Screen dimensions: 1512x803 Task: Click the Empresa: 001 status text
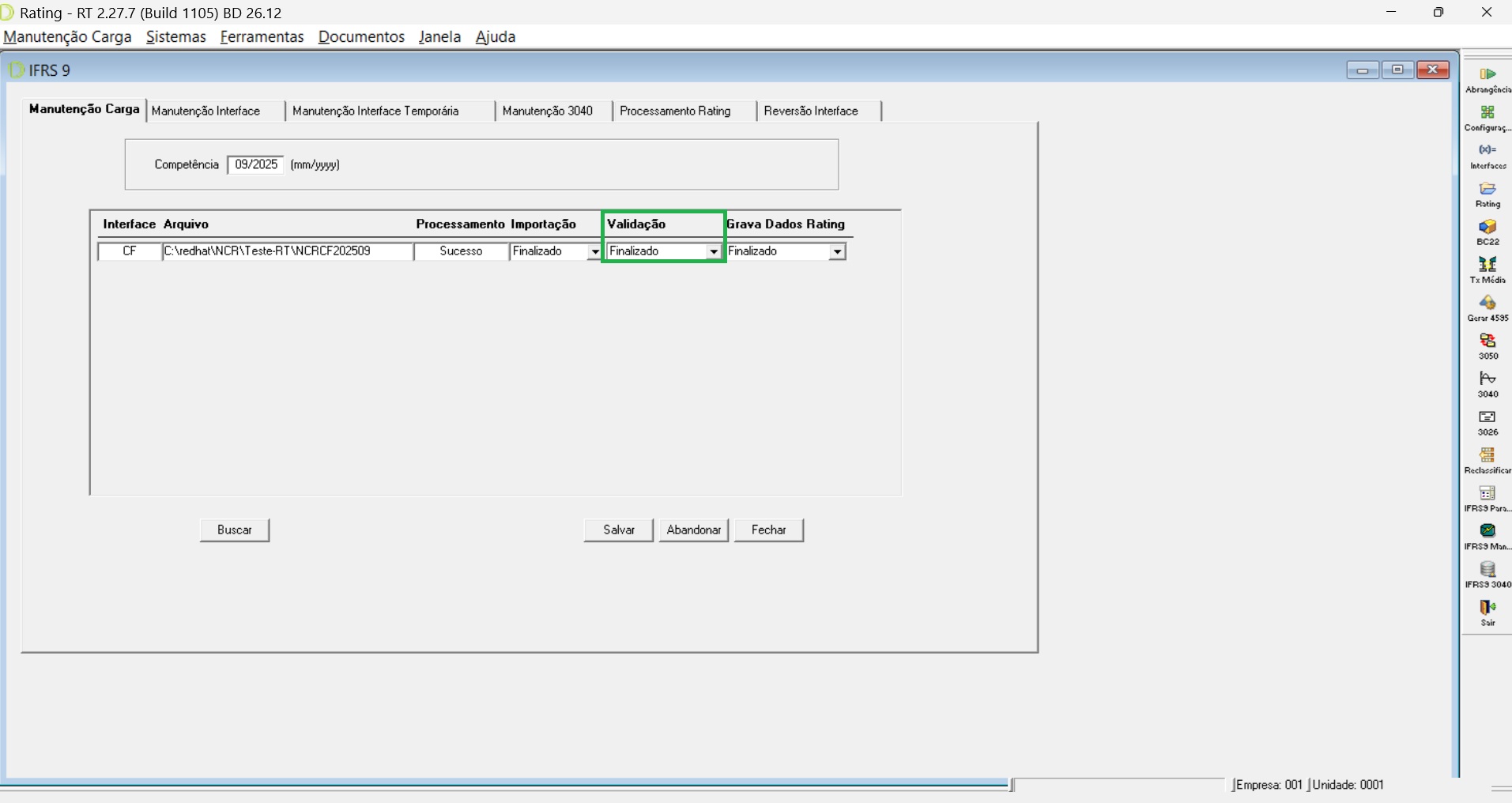1269,785
